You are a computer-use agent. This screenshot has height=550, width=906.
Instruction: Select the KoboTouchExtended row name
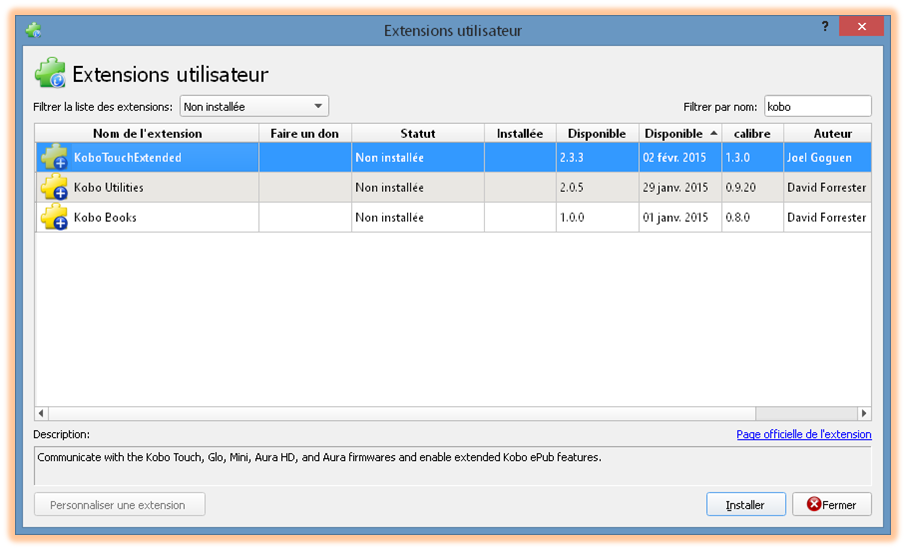[x=128, y=158]
